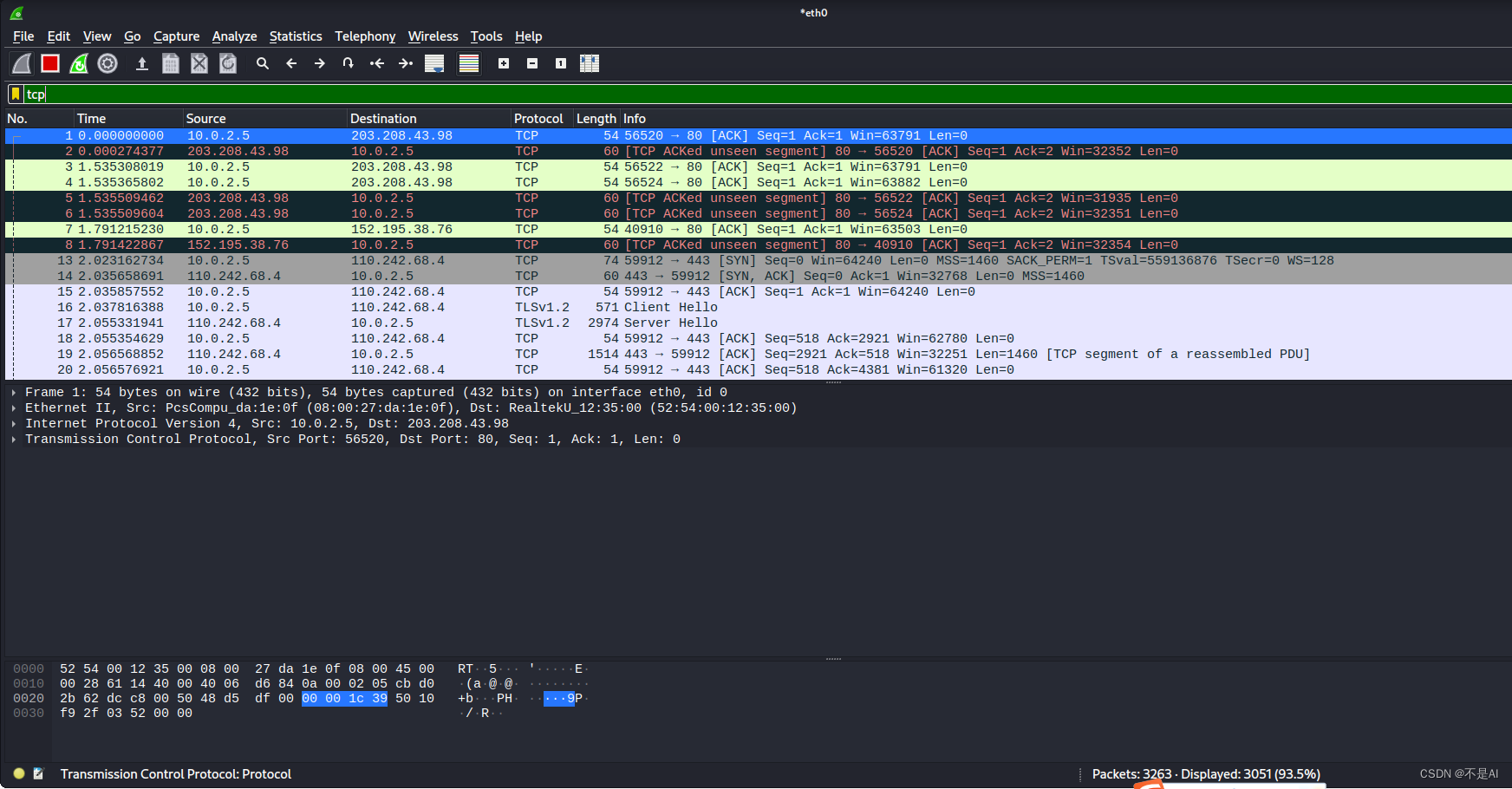This screenshot has height=789, width=1512.
Task: Save this capture file icon
Action: [x=171, y=63]
